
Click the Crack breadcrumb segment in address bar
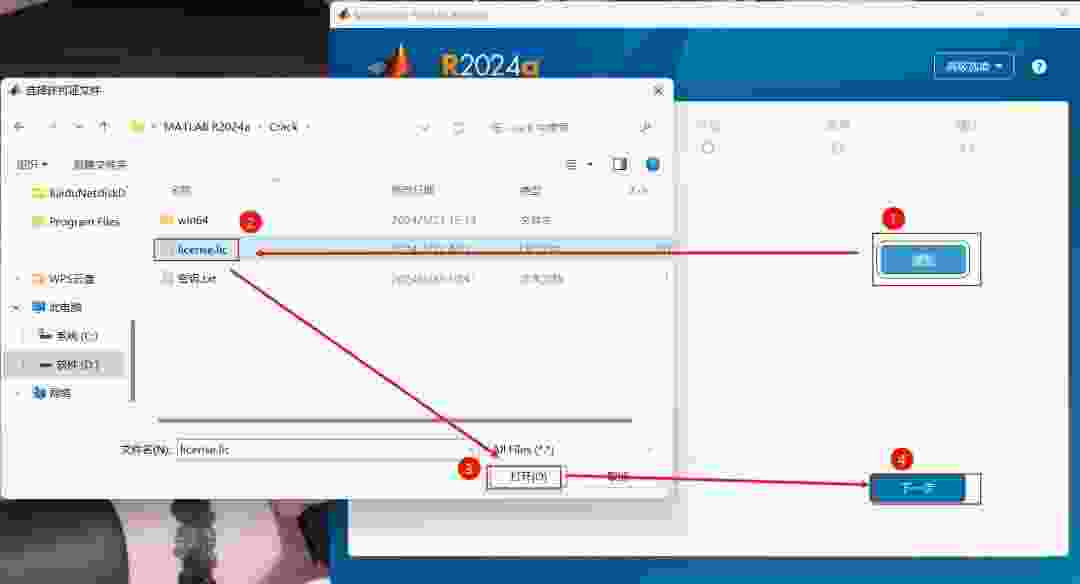tap(283, 127)
